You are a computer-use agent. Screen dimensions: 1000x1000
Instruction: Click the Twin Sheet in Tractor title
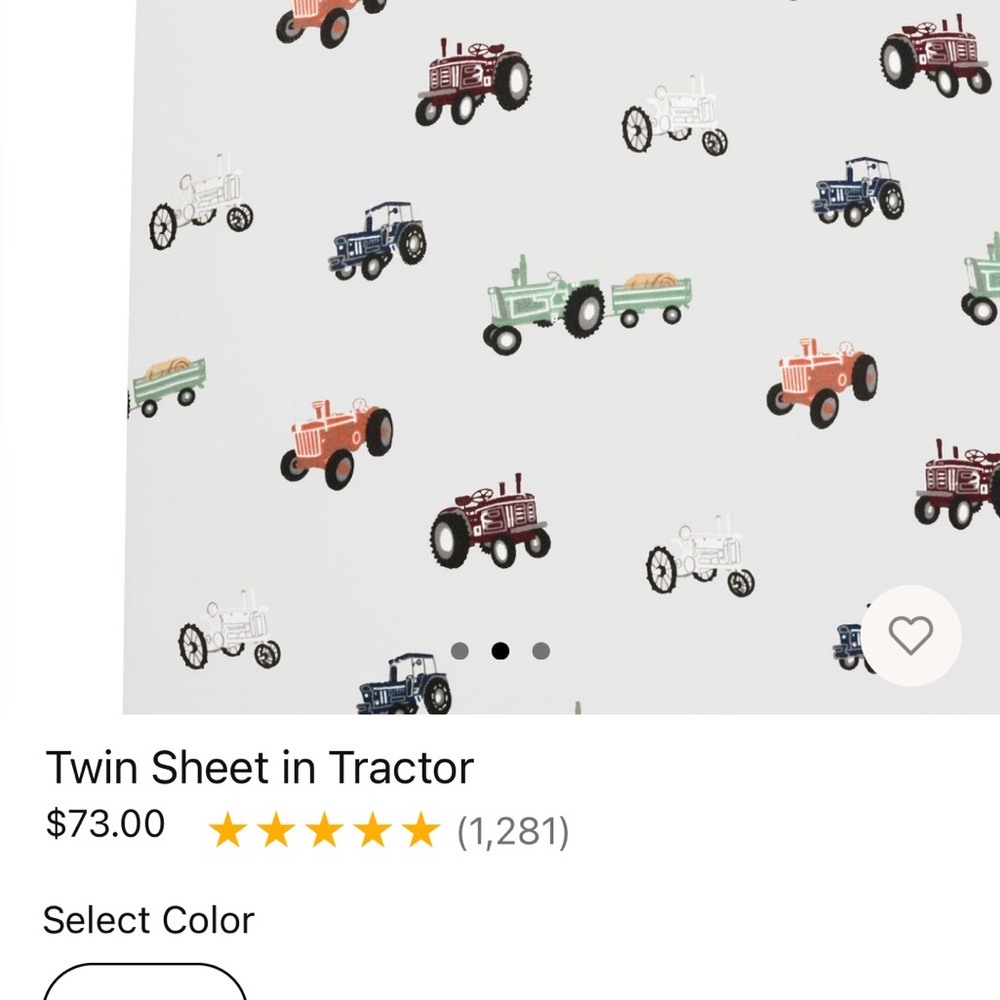coord(261,767)
